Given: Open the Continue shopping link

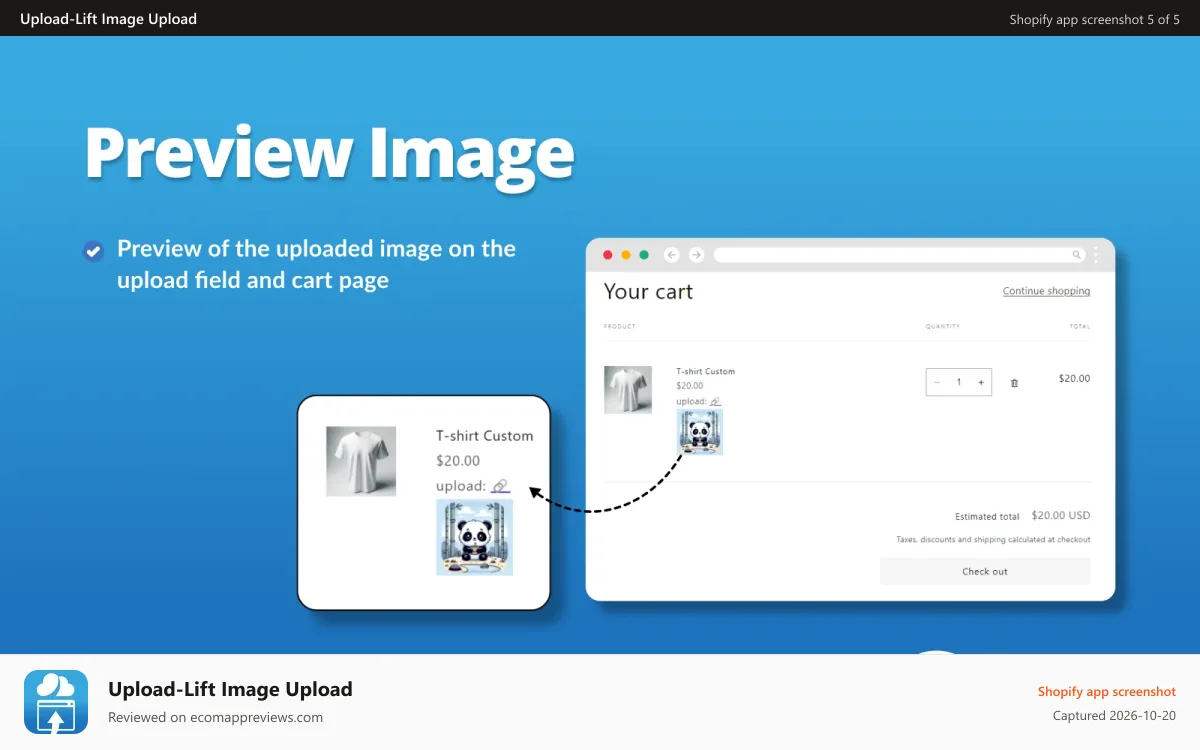Looking at the screenshot, I should 1046,291.
